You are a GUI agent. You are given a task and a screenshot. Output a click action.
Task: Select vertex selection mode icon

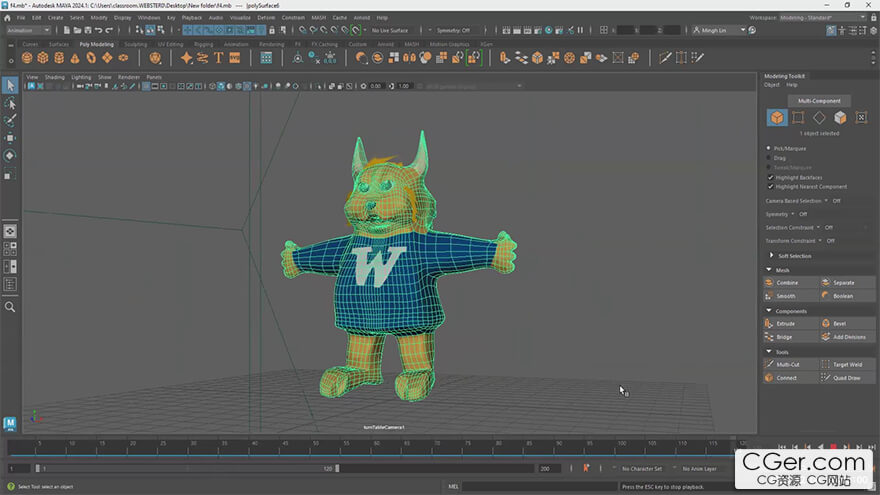[x=798, y=117]
